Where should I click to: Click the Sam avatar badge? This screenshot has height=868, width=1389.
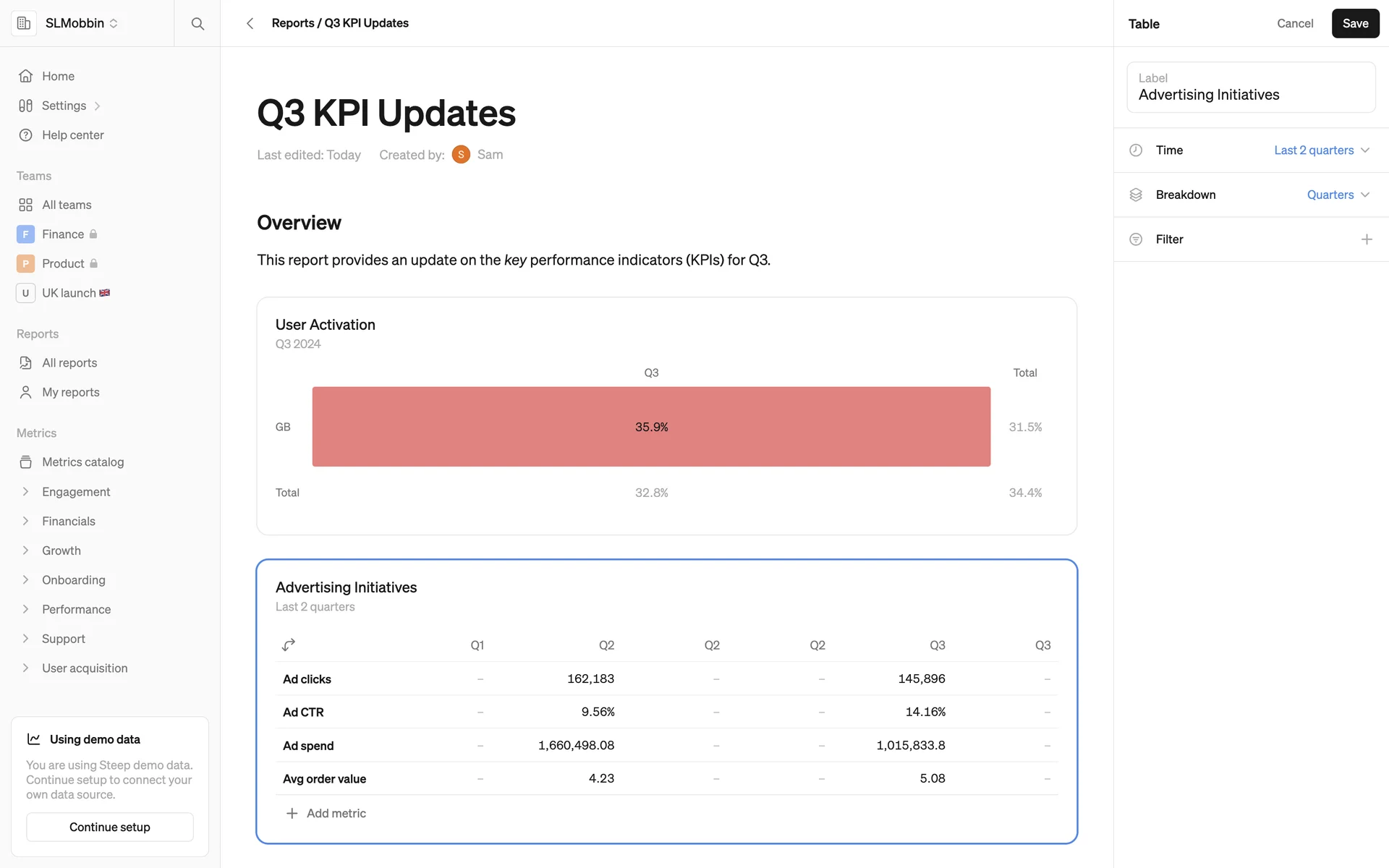[x=461, y=155]
